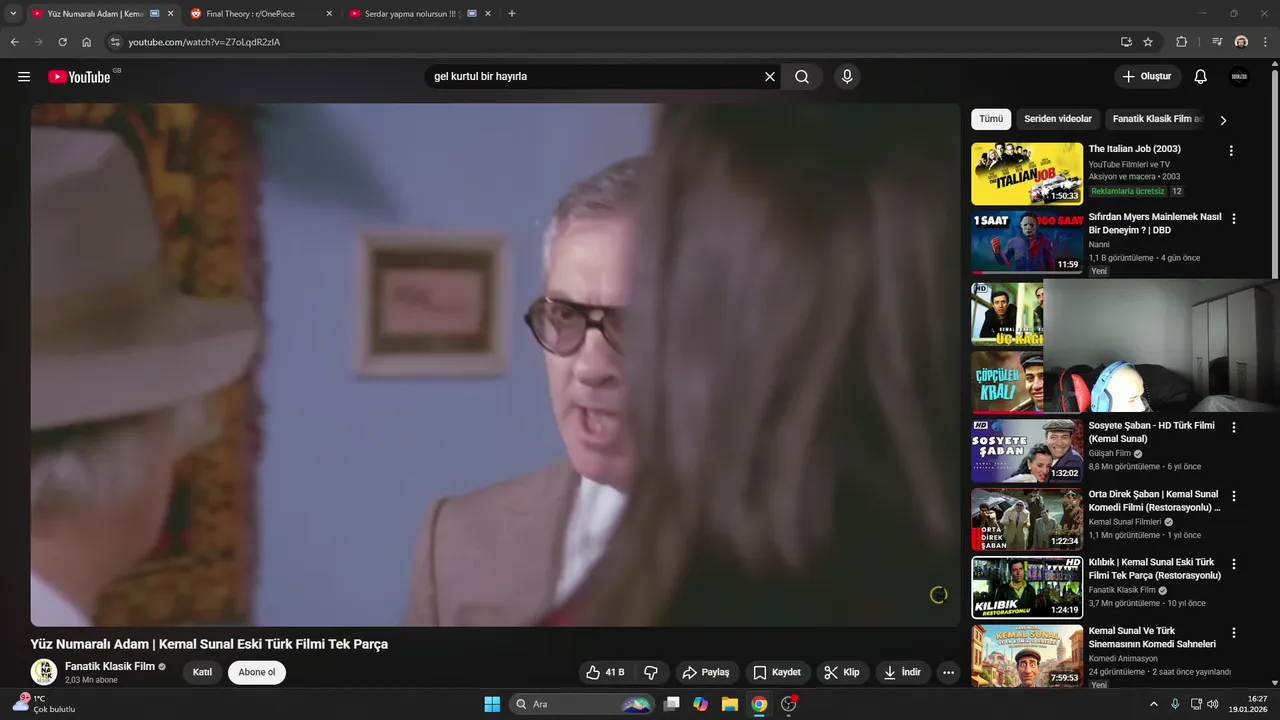
Task: View site information icon in address bar
Action: click(x=115, y=42)
